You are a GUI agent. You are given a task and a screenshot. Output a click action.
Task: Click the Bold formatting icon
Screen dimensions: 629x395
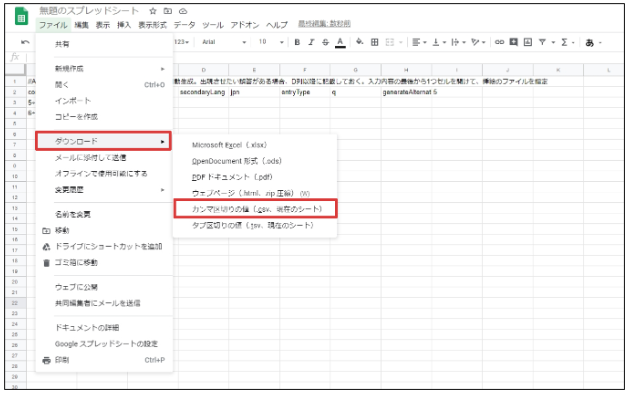pos(297,42)
